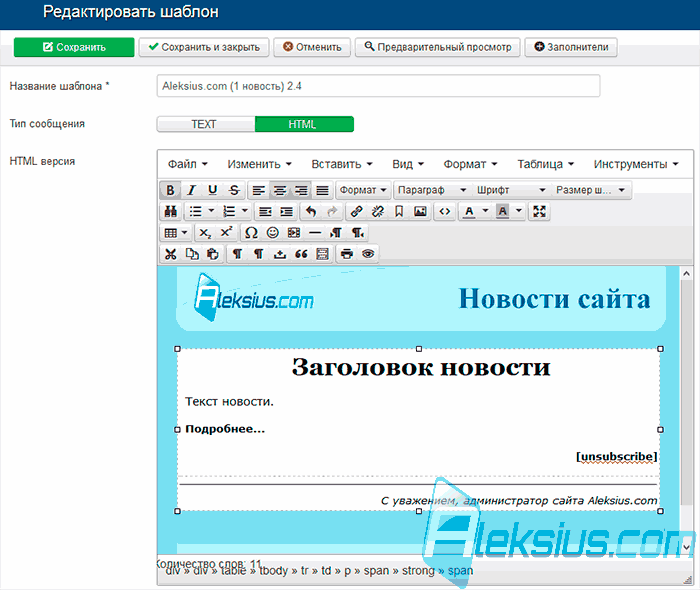Open the Шрифт font family dropdown

click(x=512, y=190)
